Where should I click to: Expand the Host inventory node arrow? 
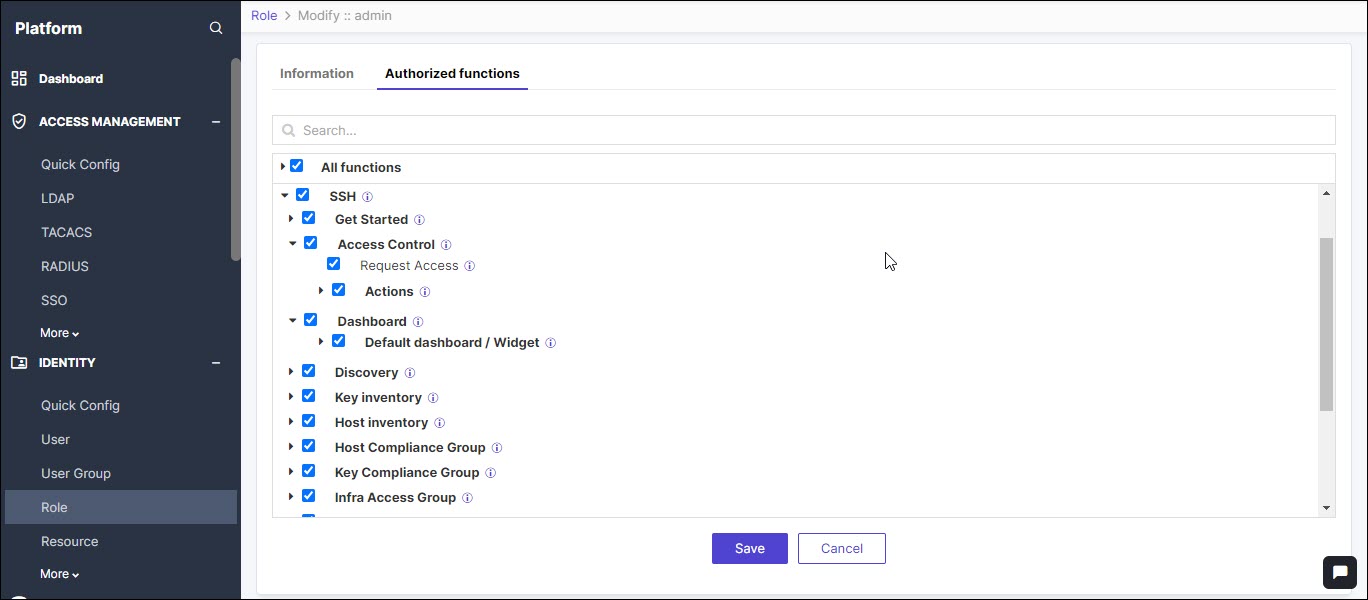pos(291,422)
